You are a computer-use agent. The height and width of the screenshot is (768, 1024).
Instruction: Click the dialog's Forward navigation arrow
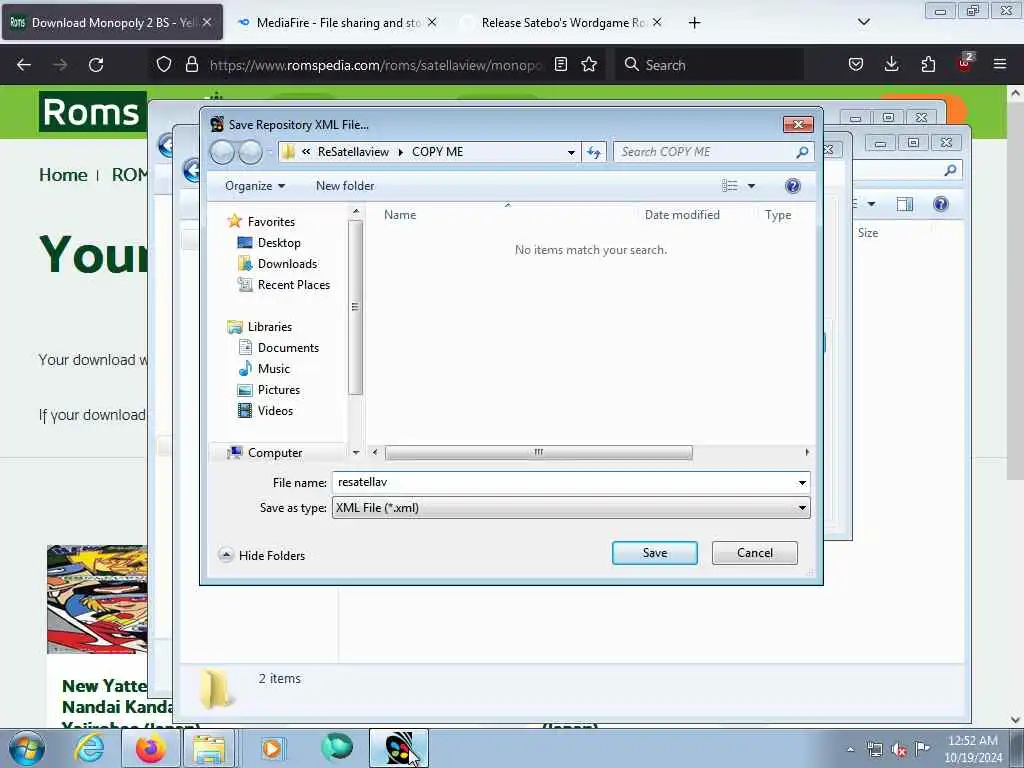click(x=250, y=152)
